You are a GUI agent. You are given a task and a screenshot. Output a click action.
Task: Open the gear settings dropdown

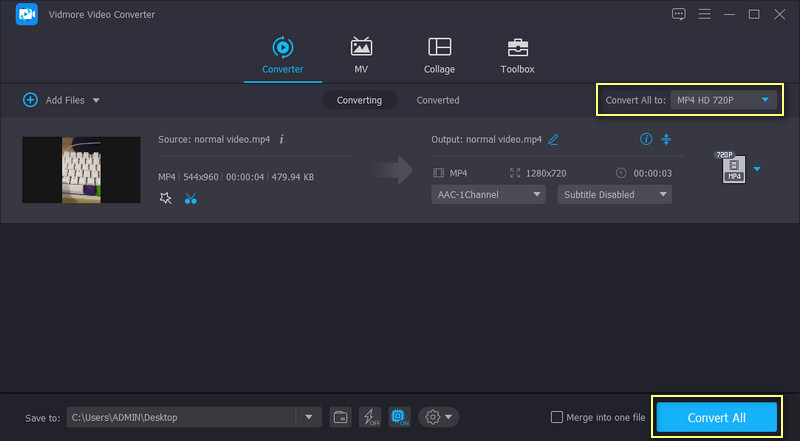pos(439,418)
